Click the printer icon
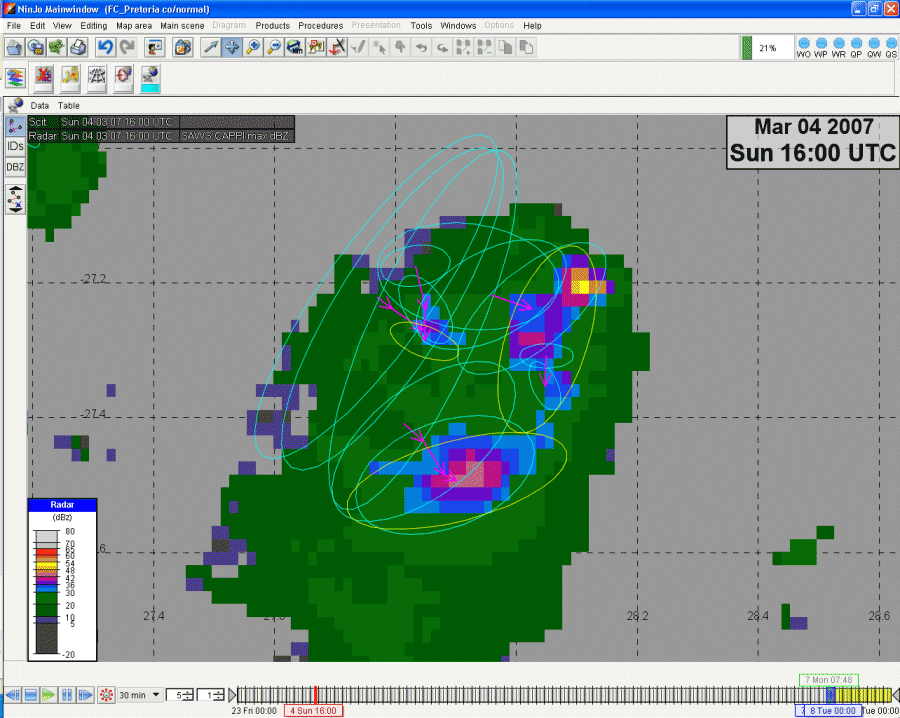 point(78,48)
